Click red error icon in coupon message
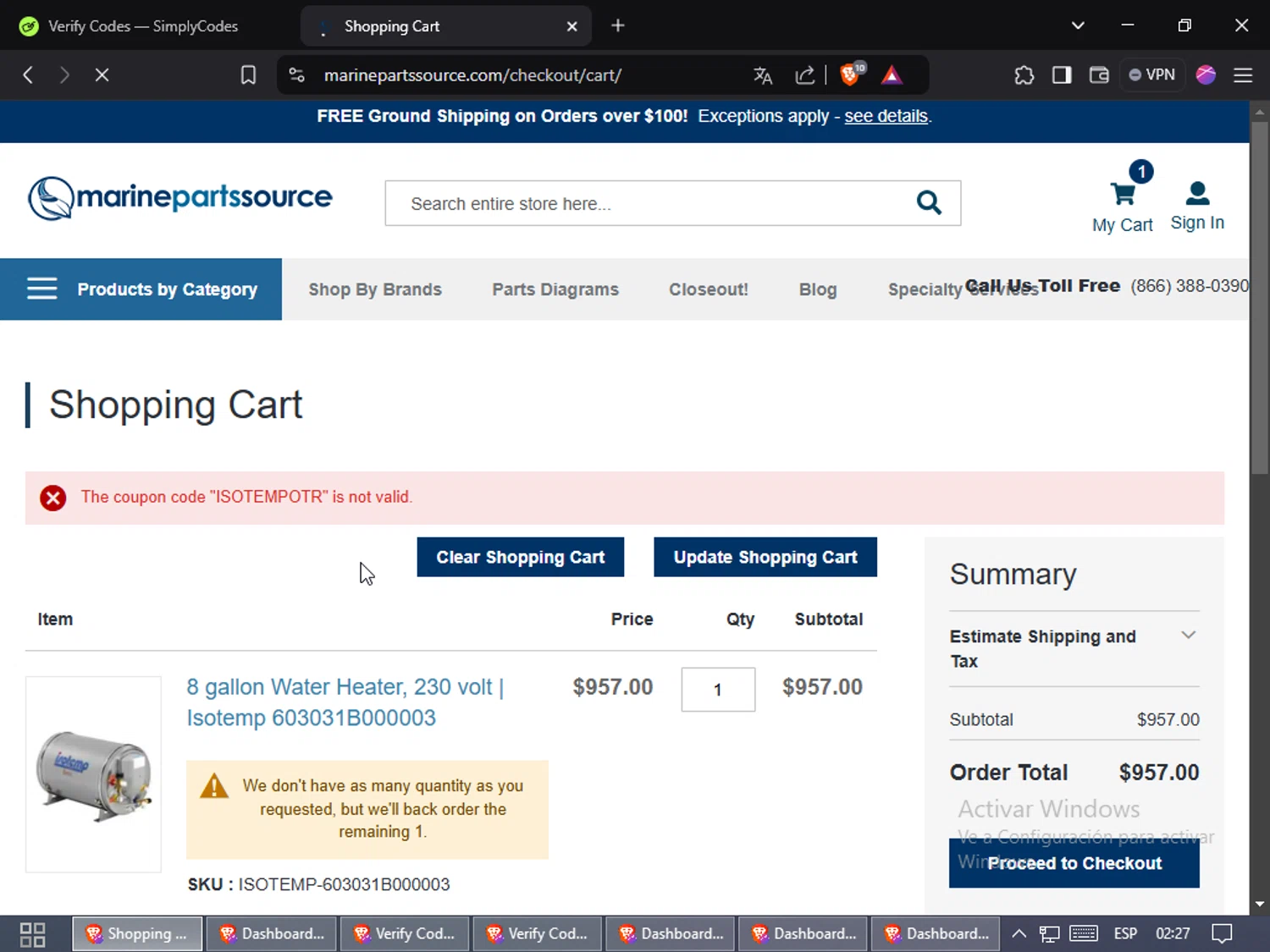Screen dimensions: 1270x952 pyautogui.click(x=52, y=498)
